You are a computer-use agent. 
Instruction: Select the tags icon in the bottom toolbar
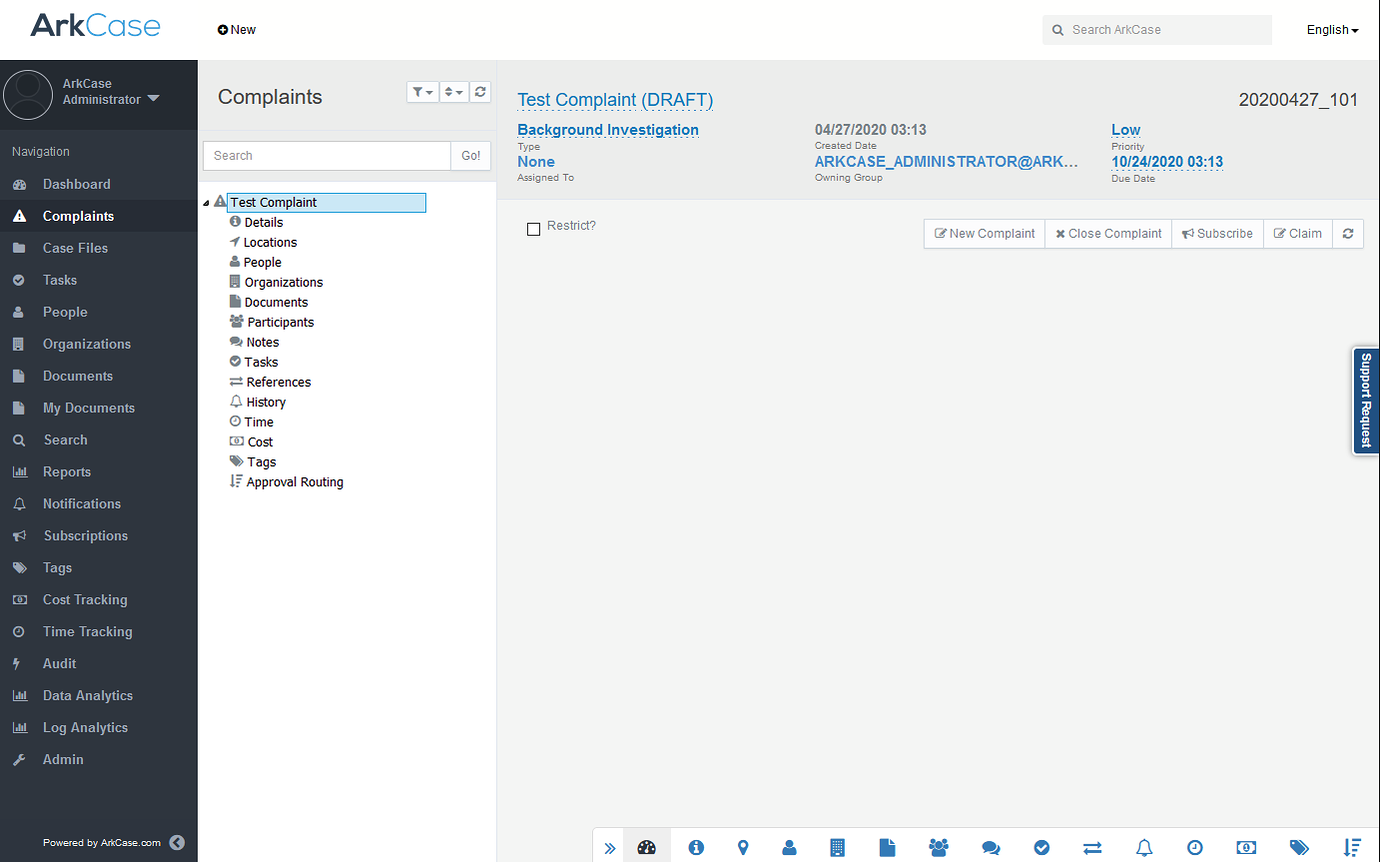[1299, 847]
